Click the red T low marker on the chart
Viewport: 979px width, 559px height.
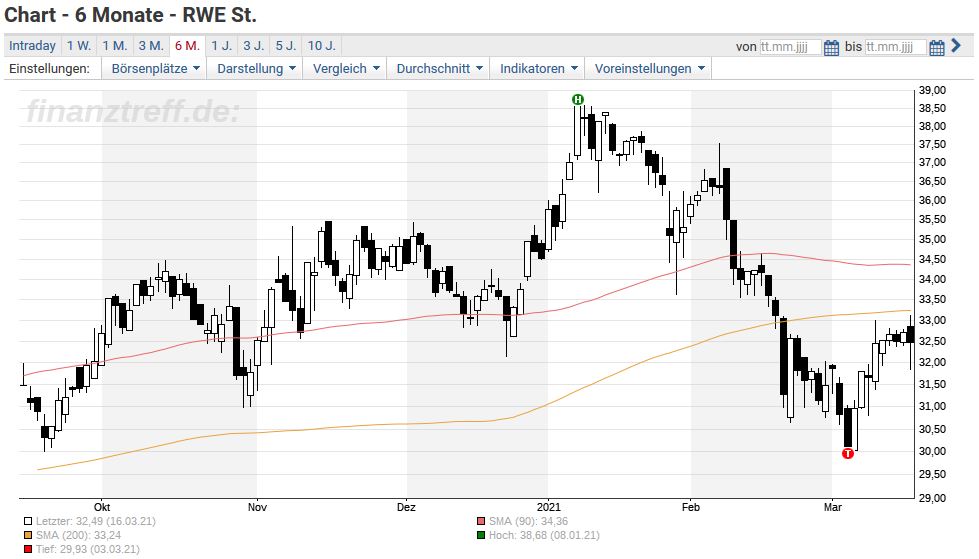(847, 453)
